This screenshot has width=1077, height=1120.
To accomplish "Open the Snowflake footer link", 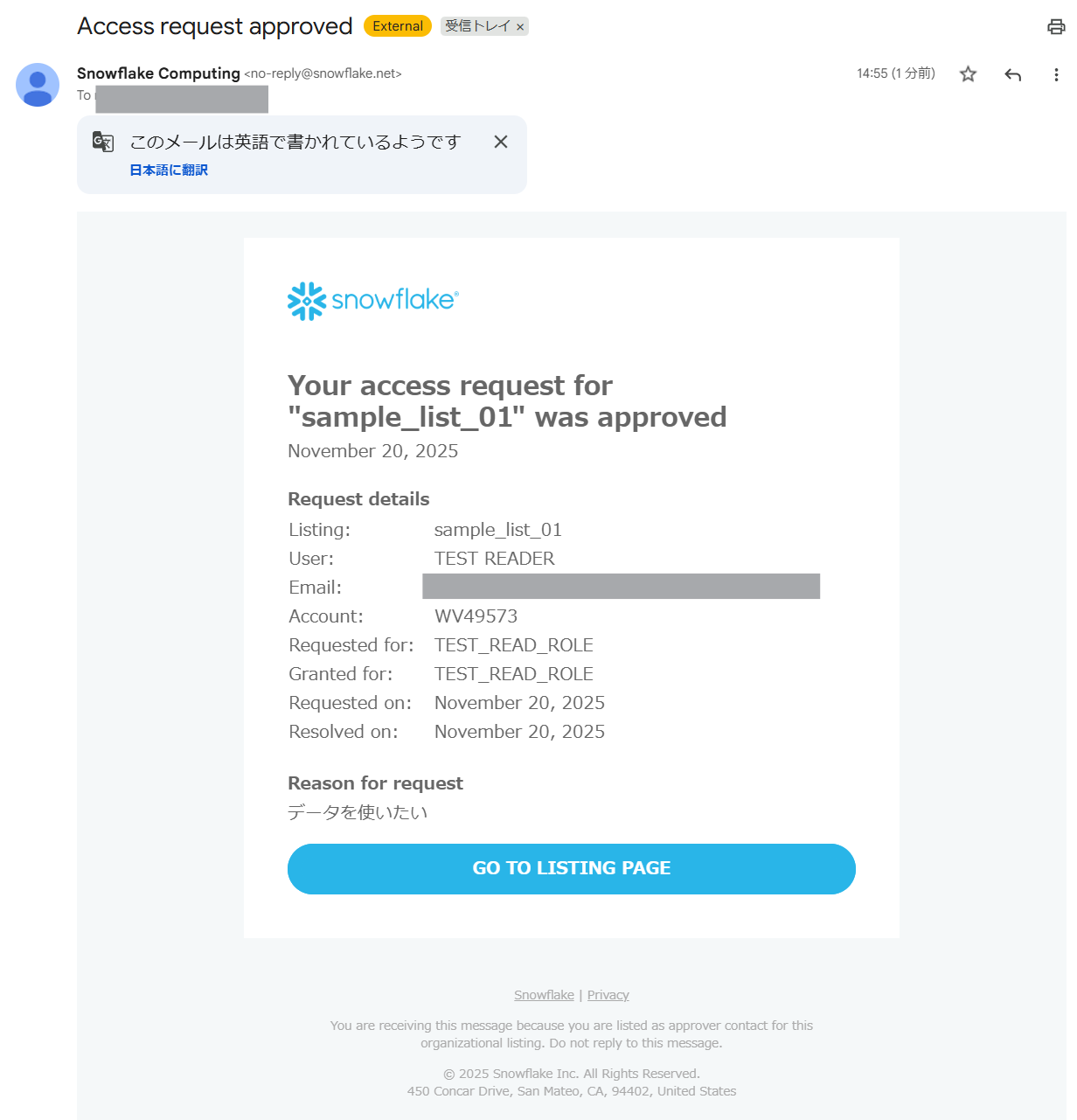I will point(544,995).
